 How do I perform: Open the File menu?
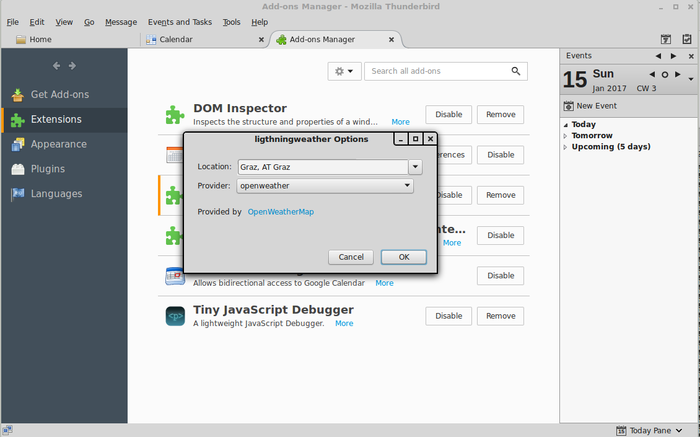(x=12, y=22)
